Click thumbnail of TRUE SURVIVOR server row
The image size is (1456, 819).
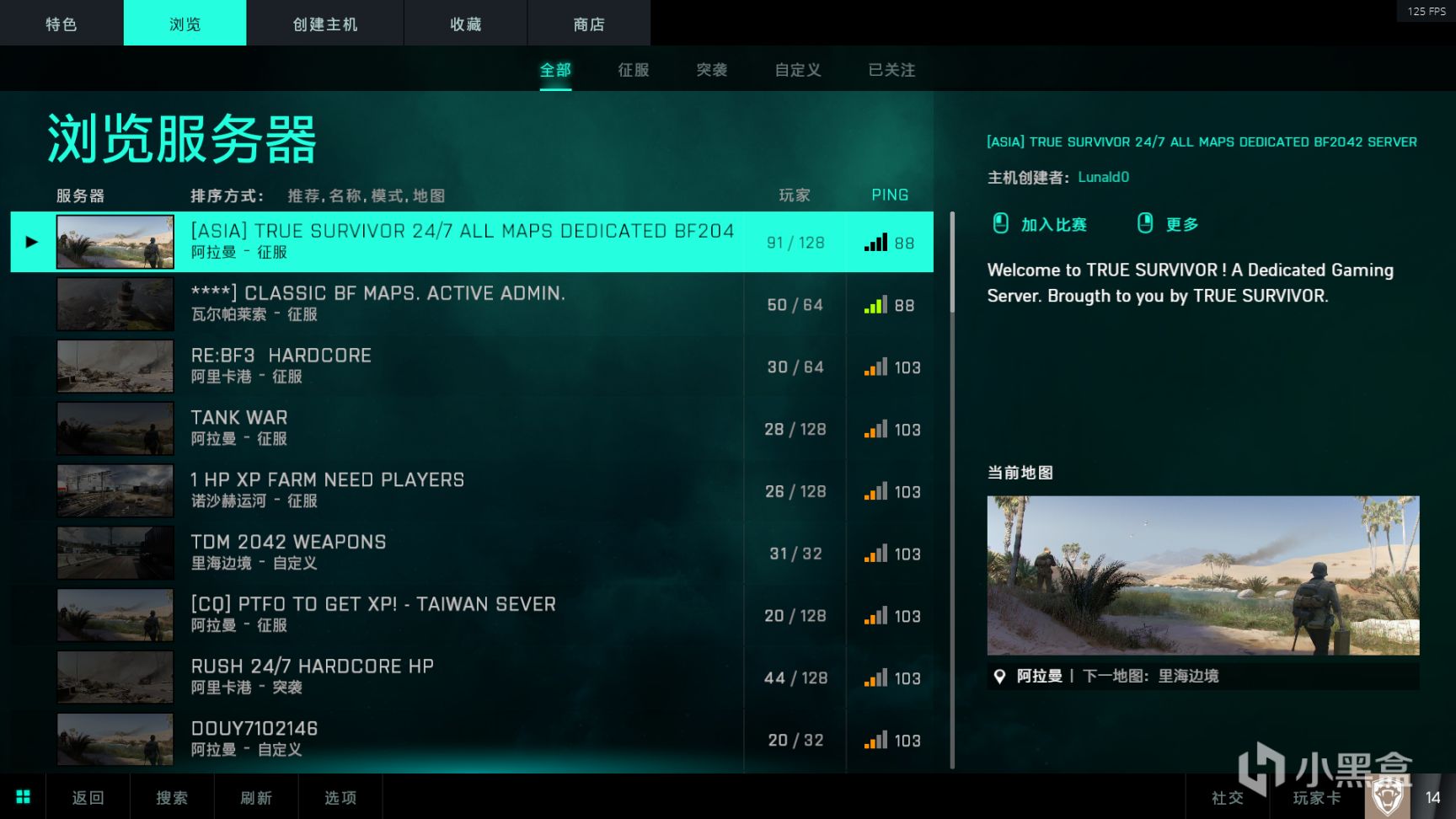point(115,242)
